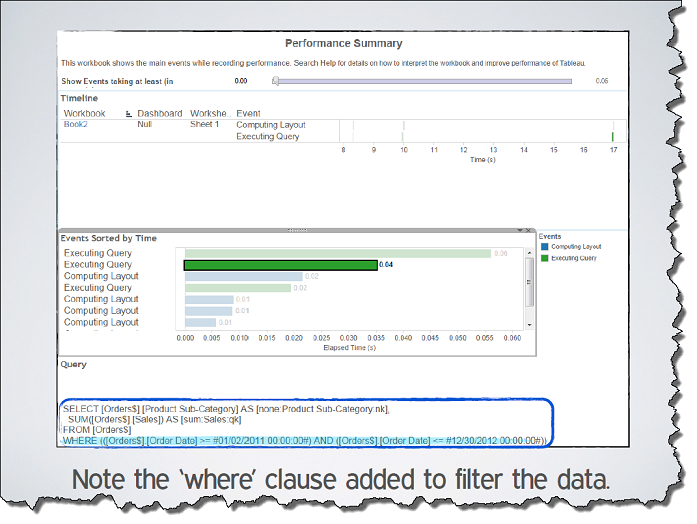This screenshot has width=697, height=524.
Task: Click the Computing Layout blue legend swatch
Action: pyautogui.click(x=544, y=246)
